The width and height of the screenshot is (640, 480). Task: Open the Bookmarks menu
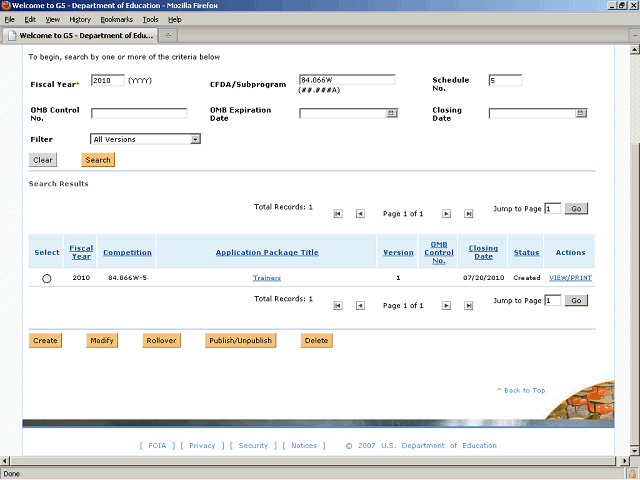pyautogui.click(x=117, y=20)
